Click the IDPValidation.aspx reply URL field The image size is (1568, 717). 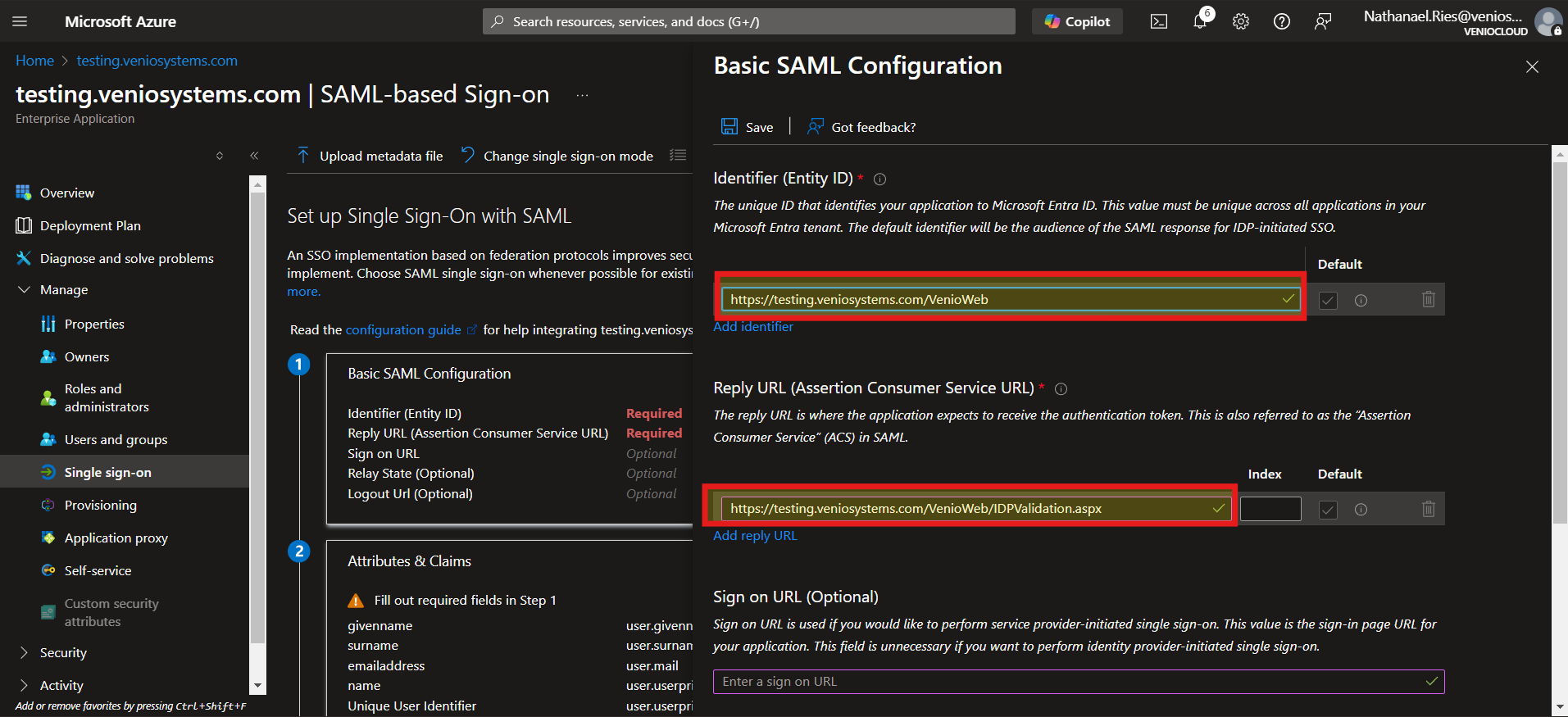976,508
